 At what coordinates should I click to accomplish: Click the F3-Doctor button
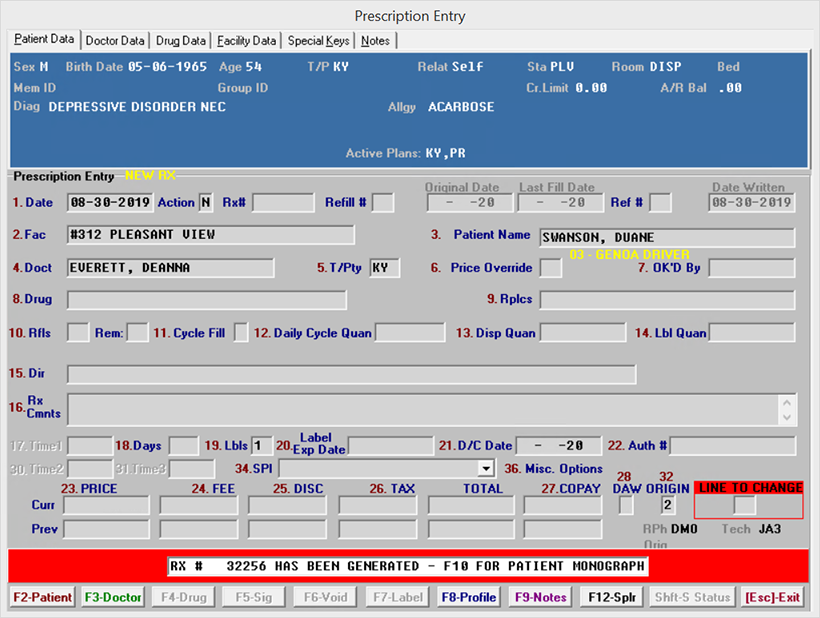[112, 597]
